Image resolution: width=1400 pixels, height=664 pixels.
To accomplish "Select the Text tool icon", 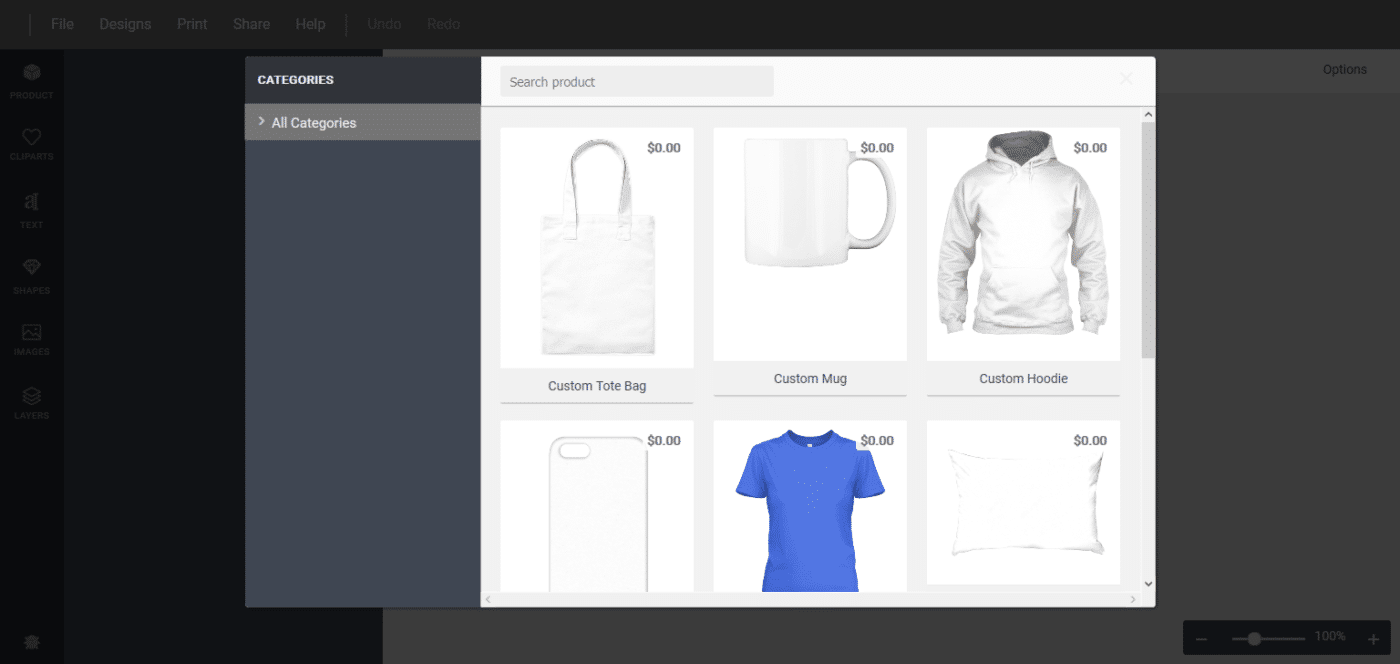I will pos(32,202).
